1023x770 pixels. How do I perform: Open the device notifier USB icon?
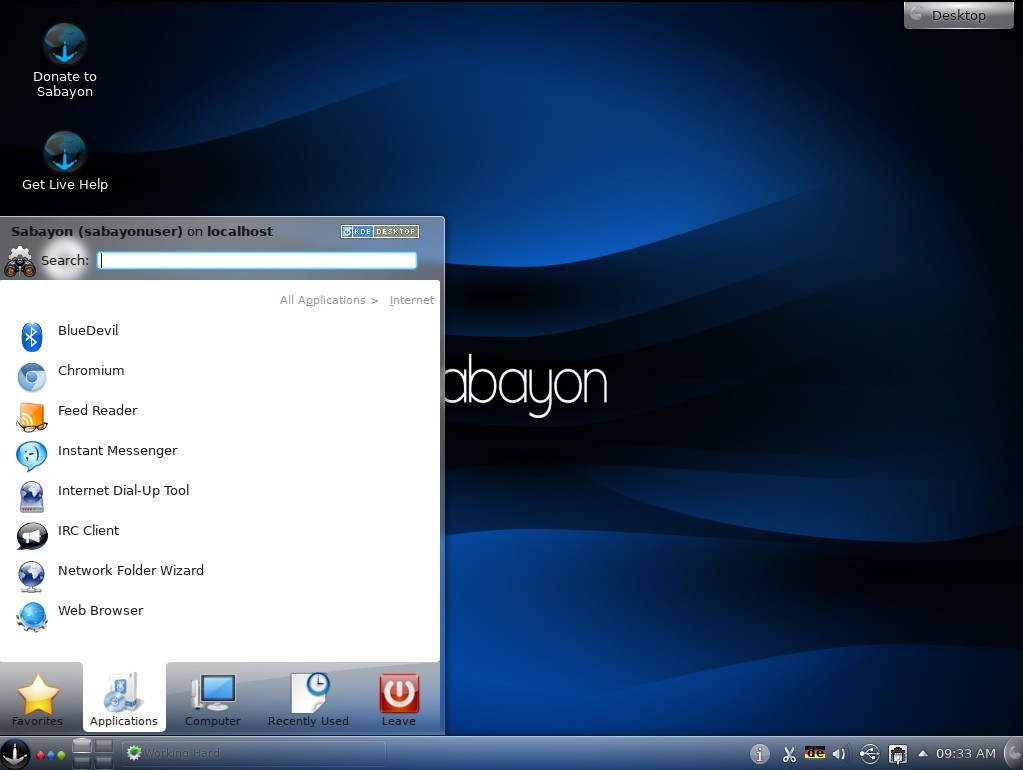[x=869, y=754]
